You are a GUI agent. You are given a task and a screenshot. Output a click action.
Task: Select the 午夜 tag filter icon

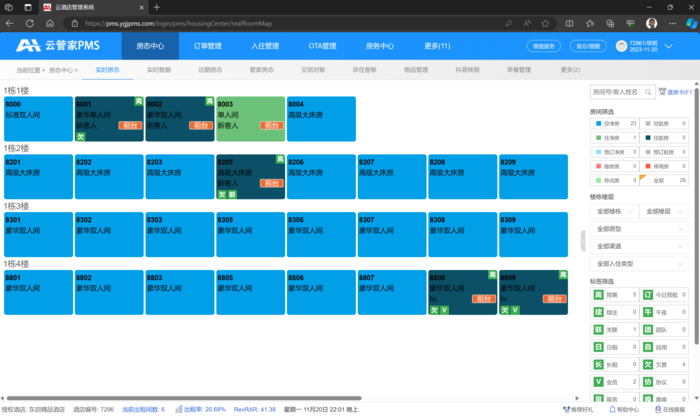click(648, 312)
